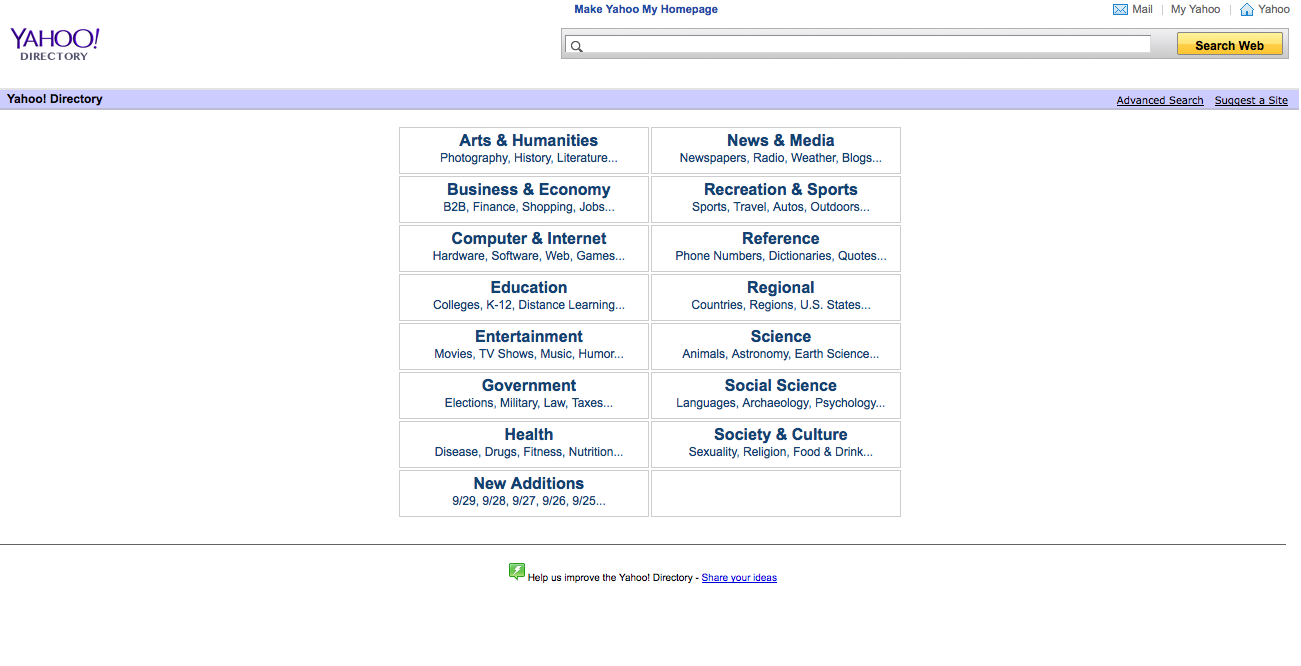The height and width of the screenshot is (666, 1301).
Task: Click the Travel subcategory link
Action: click(749, 207)
